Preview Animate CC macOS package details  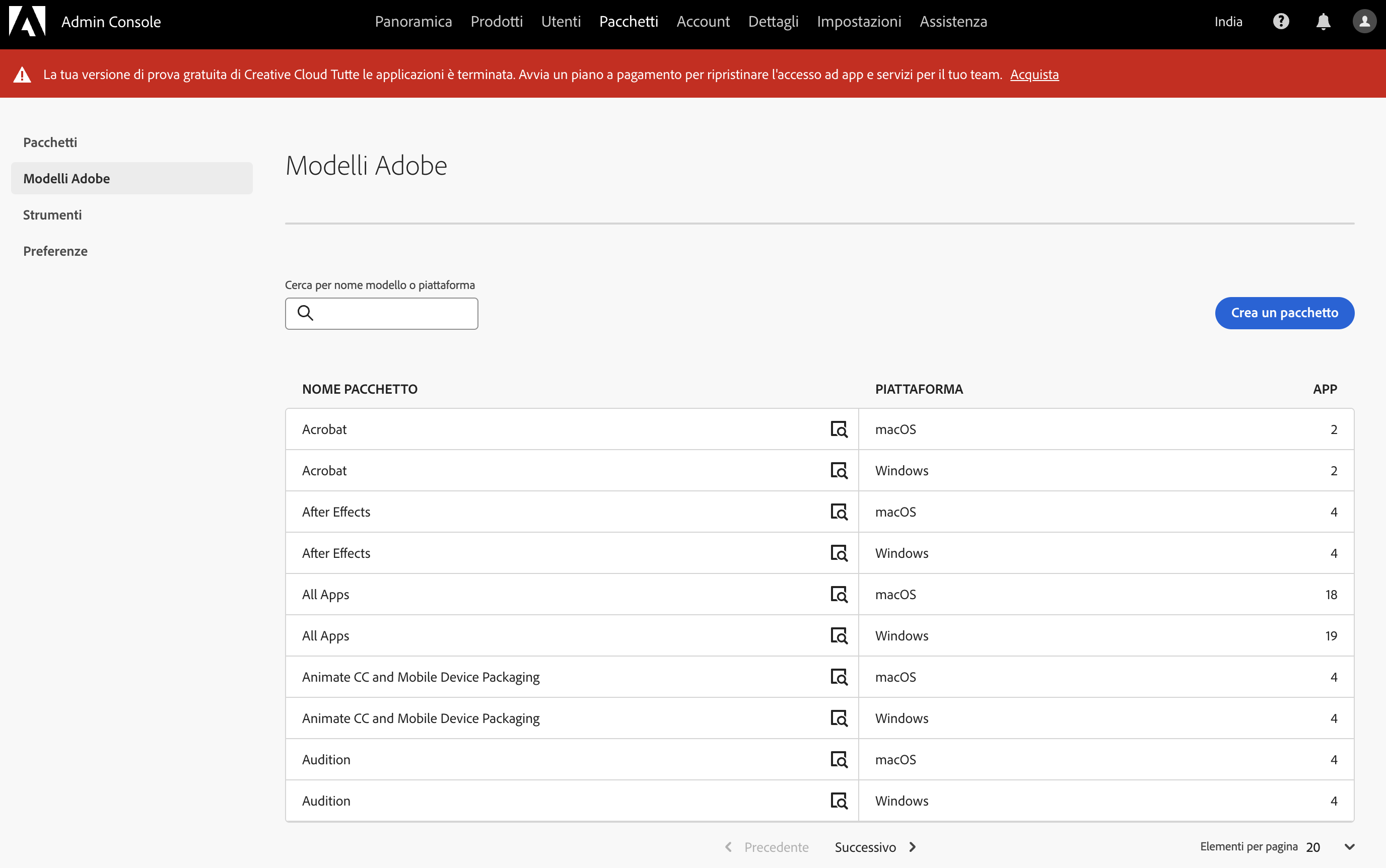(x=839, y=677)
